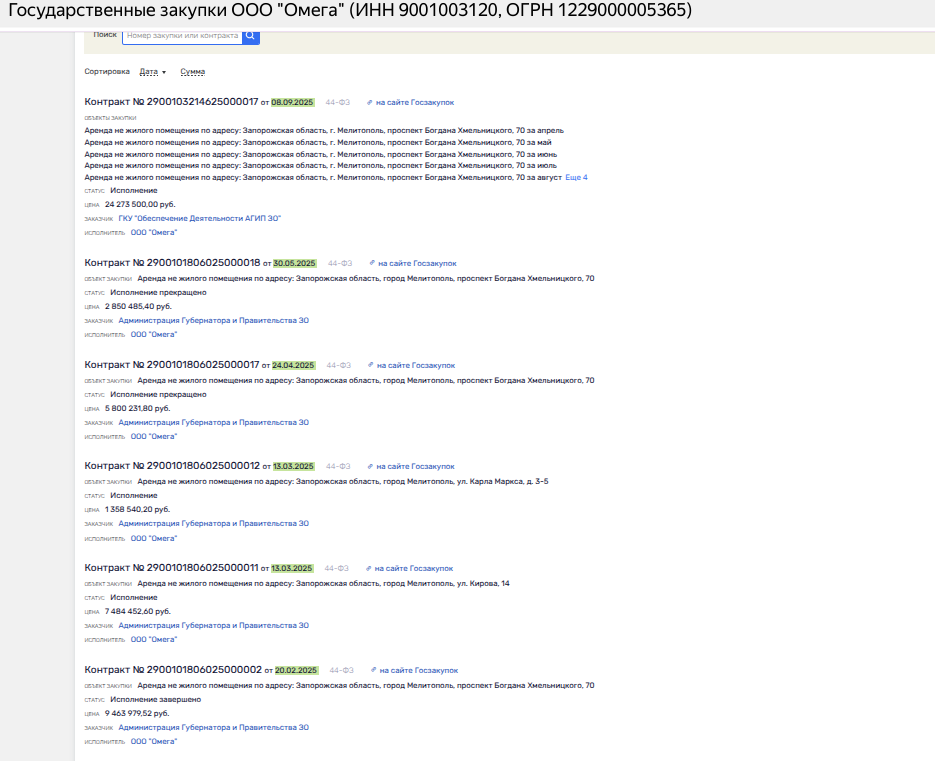
Task: Open ООО "Омега" executor under contract 000017 dated 24.04.2025
Action: (x=154, y=436)
